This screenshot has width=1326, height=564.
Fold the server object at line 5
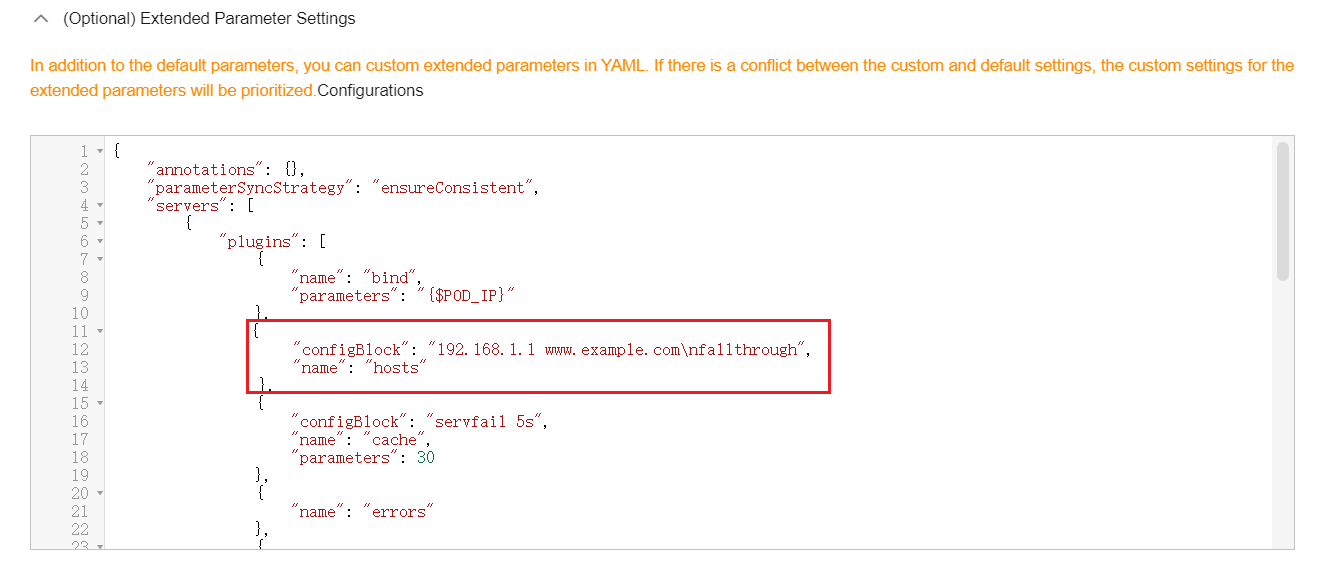pyautogui.click(x=99, y=223)
